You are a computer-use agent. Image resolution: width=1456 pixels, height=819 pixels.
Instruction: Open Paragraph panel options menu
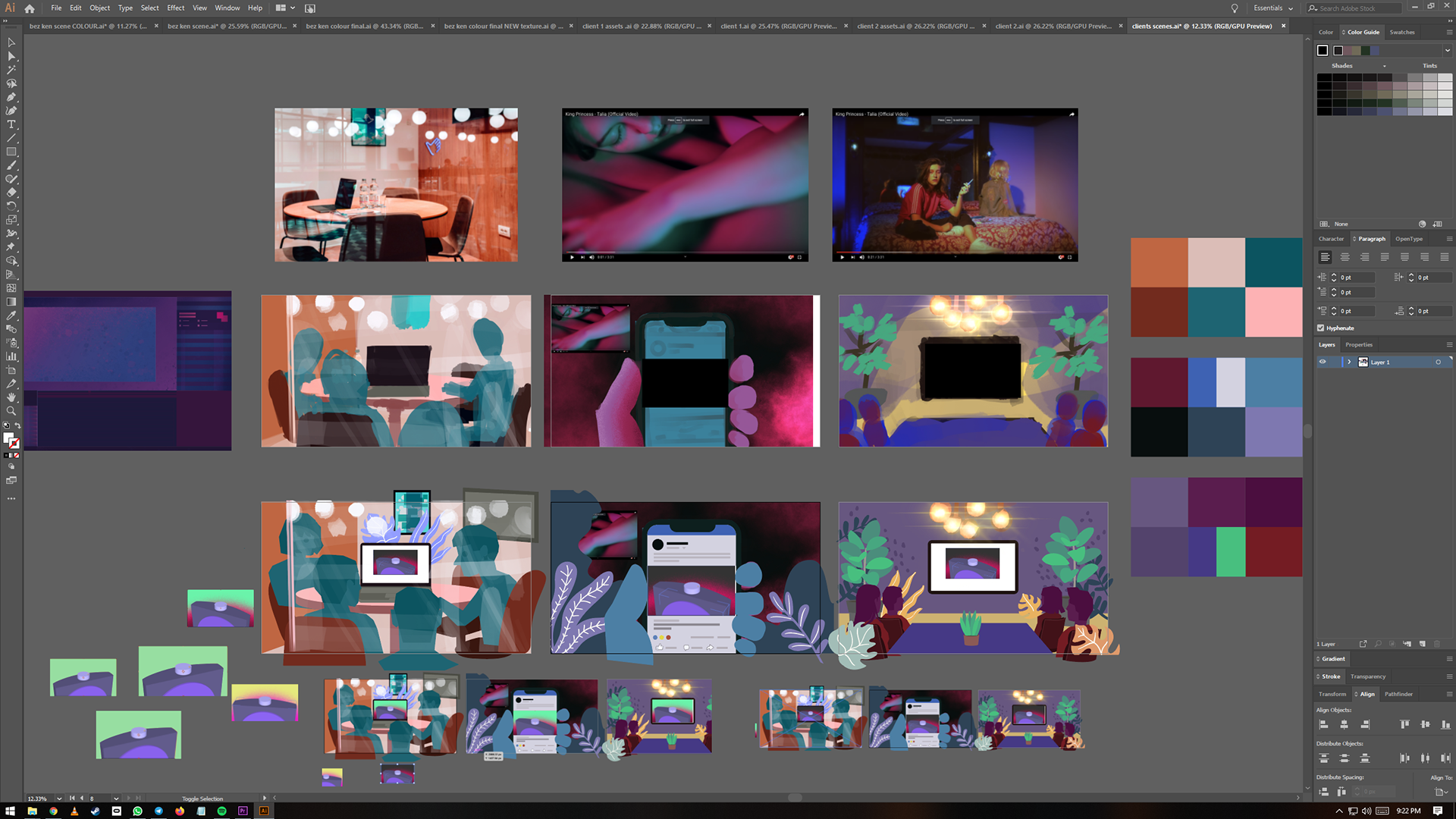tap(1449, 239)
